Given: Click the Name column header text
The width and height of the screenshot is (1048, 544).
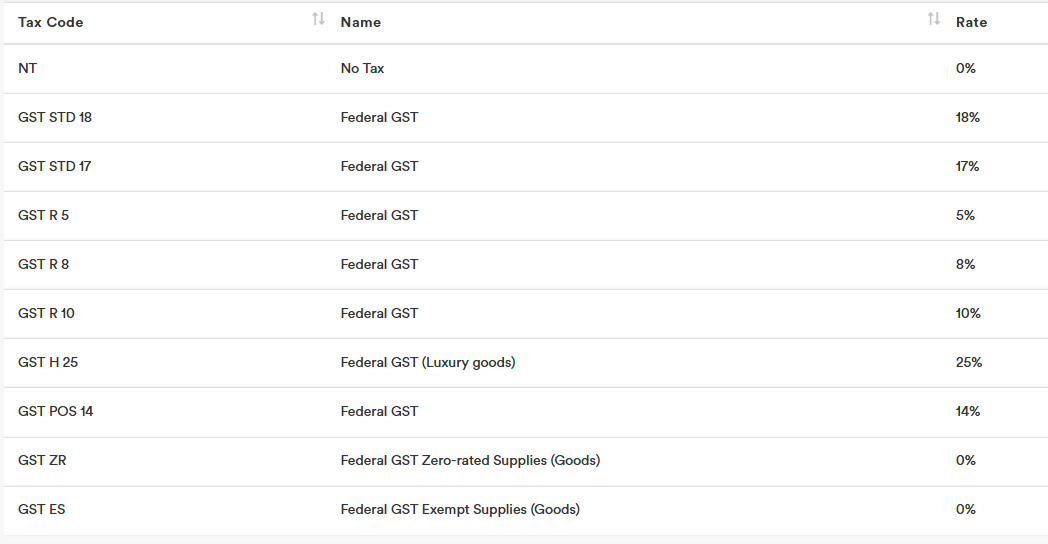Looking at the screenshot, I should pyautogui.click(x=360, y=22).
